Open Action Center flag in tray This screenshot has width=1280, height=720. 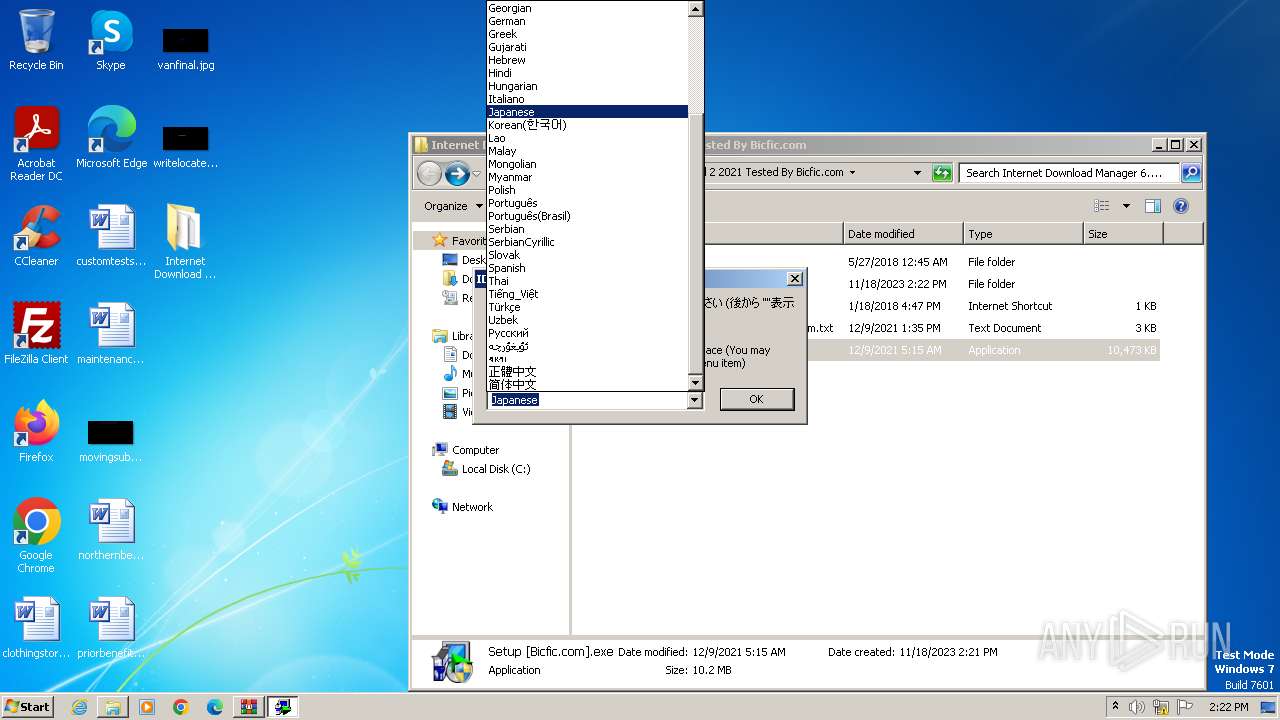pos(1185,707)
